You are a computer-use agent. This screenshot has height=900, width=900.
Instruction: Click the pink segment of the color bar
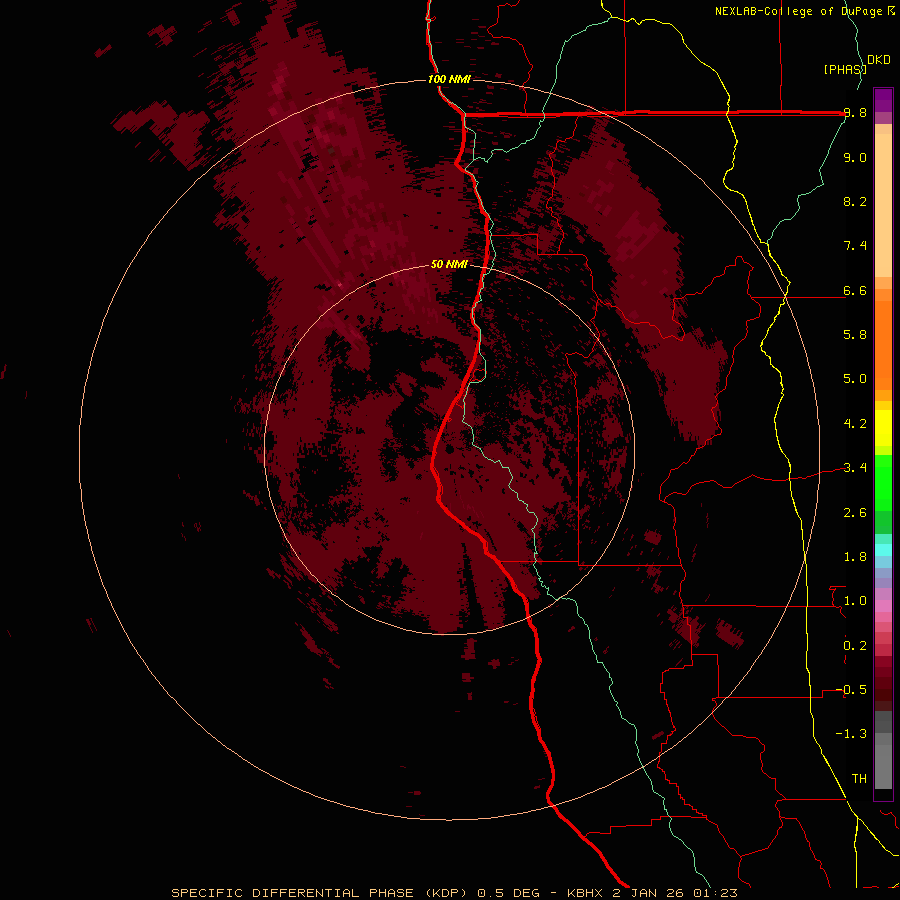click(883, 606)
